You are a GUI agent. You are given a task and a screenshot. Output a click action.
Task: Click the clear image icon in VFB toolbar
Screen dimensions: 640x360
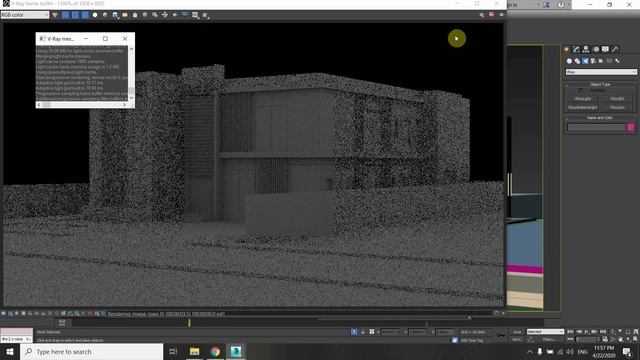135,15
